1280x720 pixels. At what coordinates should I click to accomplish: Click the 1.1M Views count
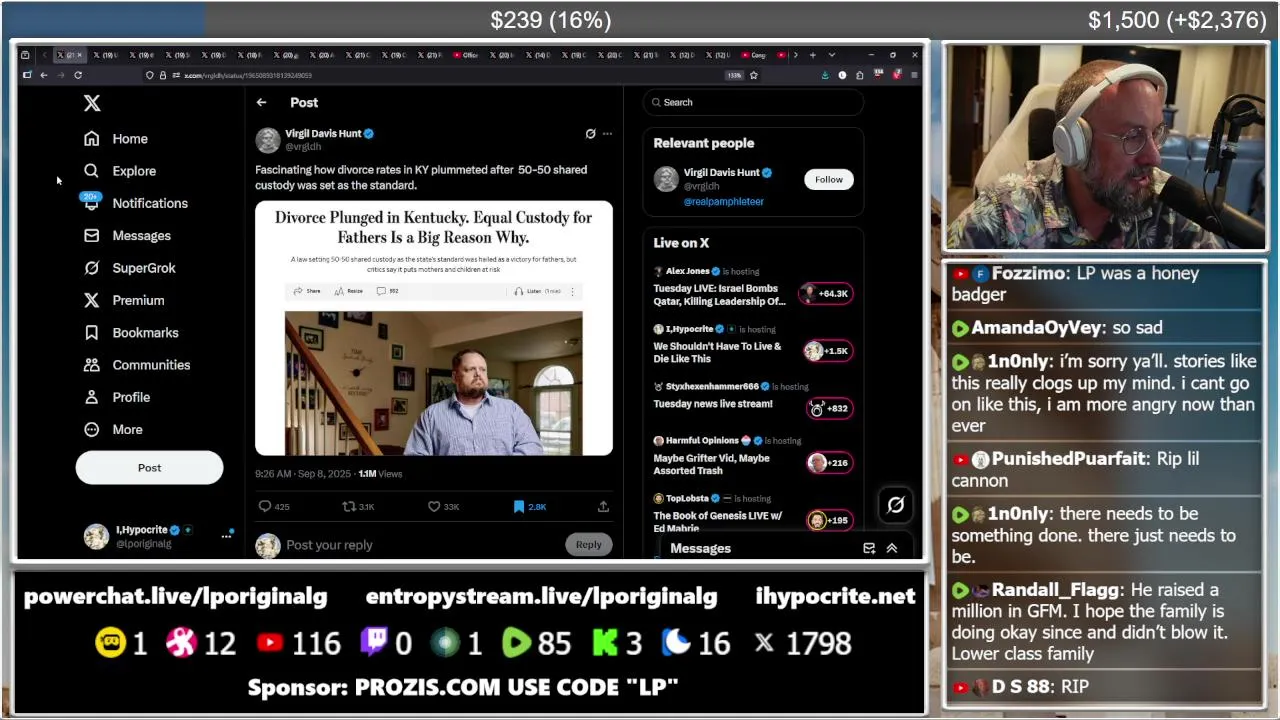pyautogui.click(x=380, y=474)
